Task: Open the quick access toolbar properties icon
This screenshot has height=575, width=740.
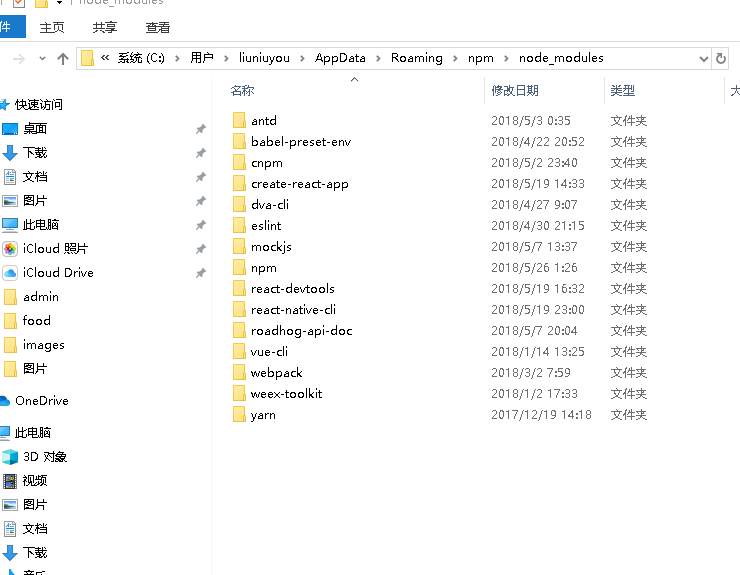Action: (x=19, y=3)
